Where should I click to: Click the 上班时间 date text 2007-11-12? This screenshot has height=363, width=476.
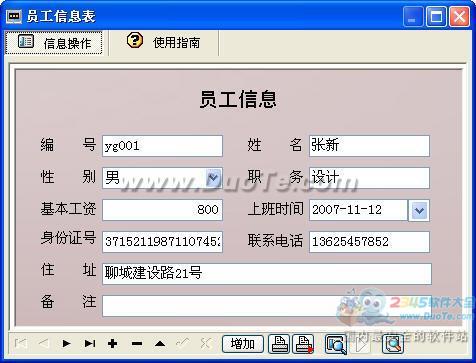(x=347, y=210)
